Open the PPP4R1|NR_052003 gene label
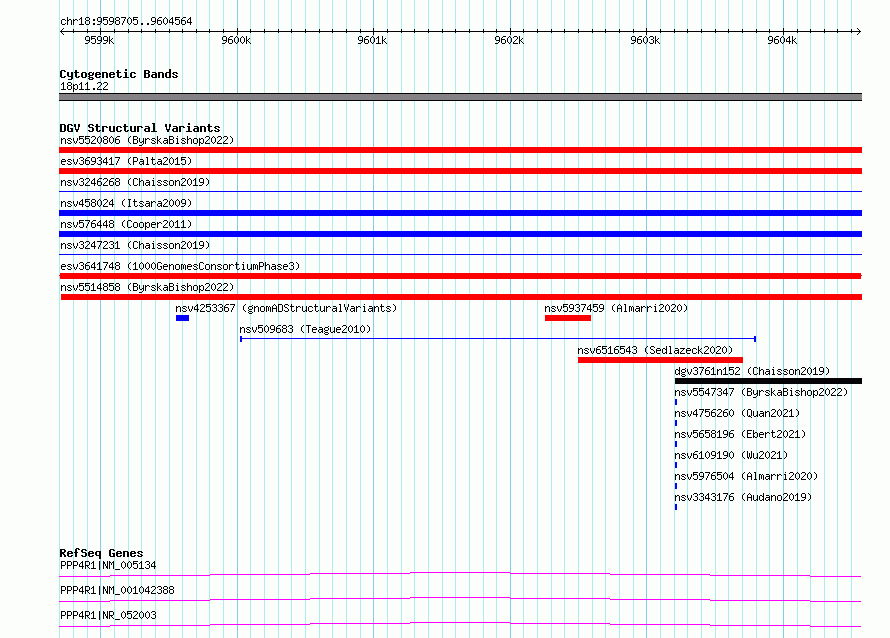The image size is (890, 638). pyautogui.click(x=108, y=615)
